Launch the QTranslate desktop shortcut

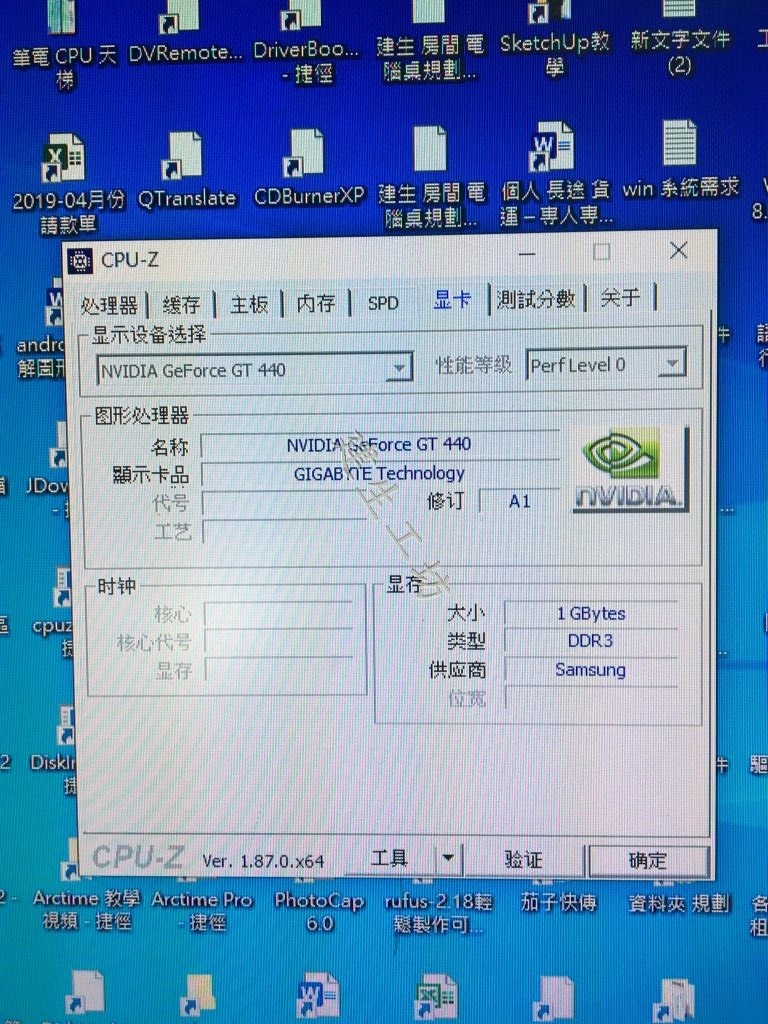[x=182, y=156]
